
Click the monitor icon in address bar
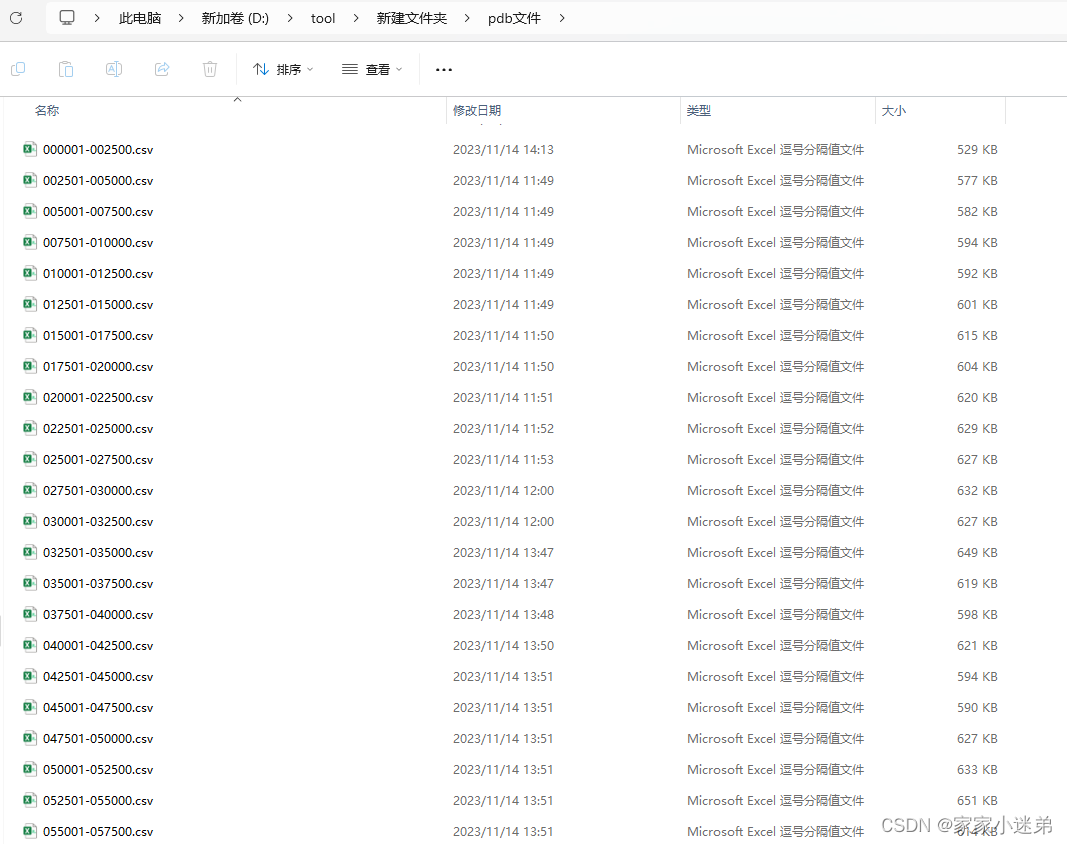coord(67,18)
